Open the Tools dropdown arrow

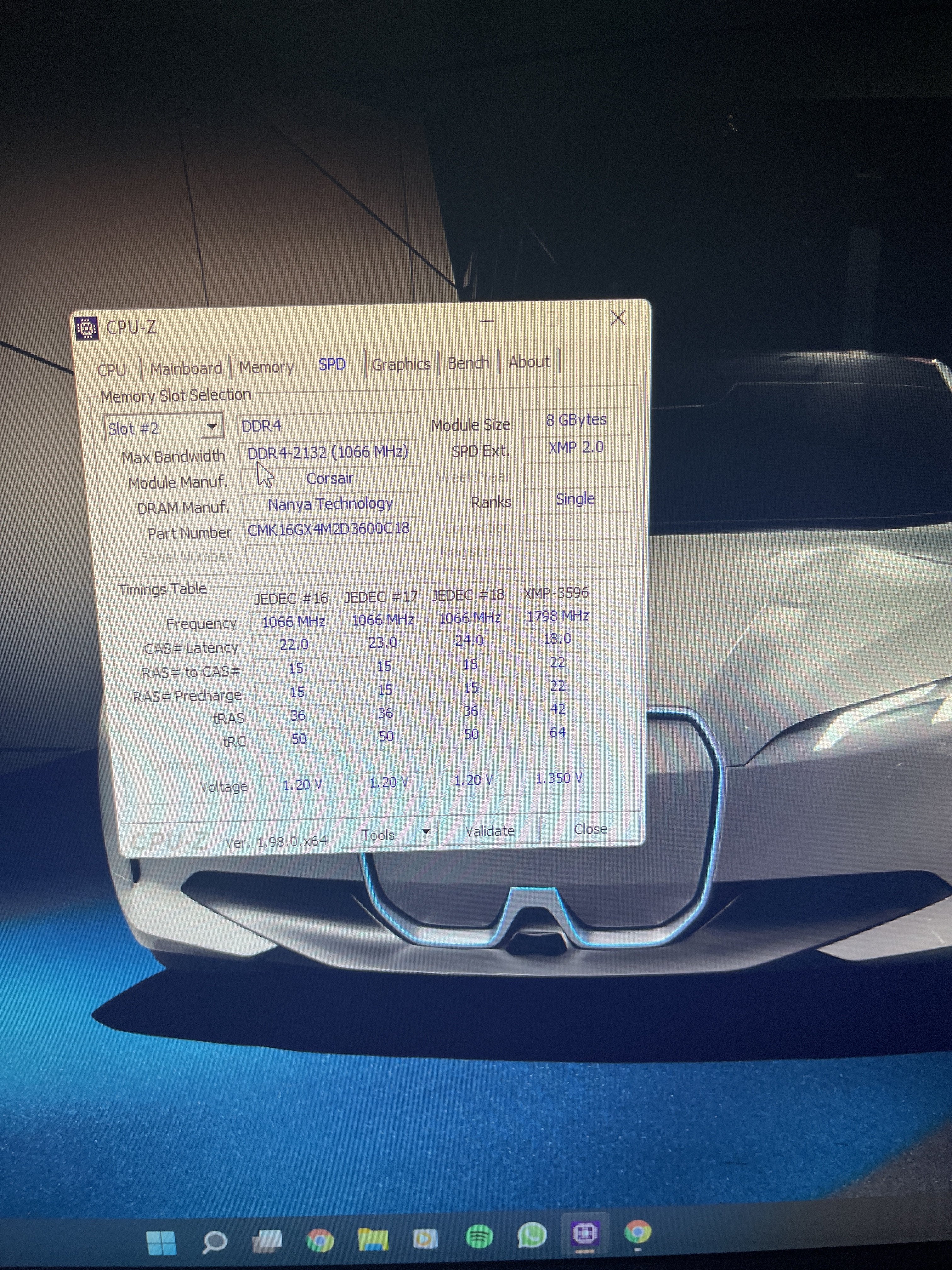point(426,831)
